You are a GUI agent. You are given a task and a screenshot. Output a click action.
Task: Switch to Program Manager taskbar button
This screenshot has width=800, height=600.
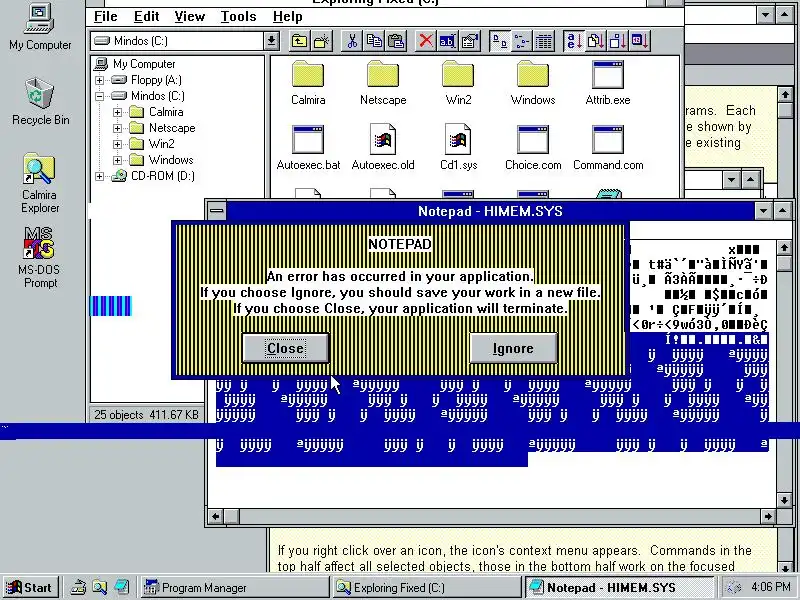point(234,587)
